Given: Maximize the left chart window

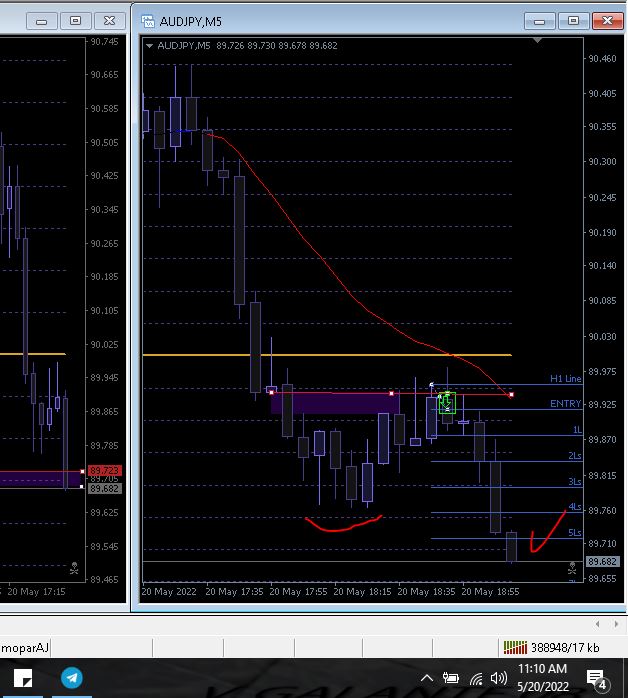Looking at the screenshot, I should [x=75, y=21].
